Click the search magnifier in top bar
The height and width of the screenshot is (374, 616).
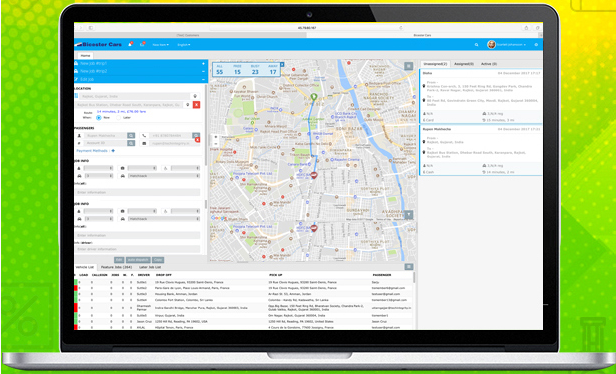477,45
